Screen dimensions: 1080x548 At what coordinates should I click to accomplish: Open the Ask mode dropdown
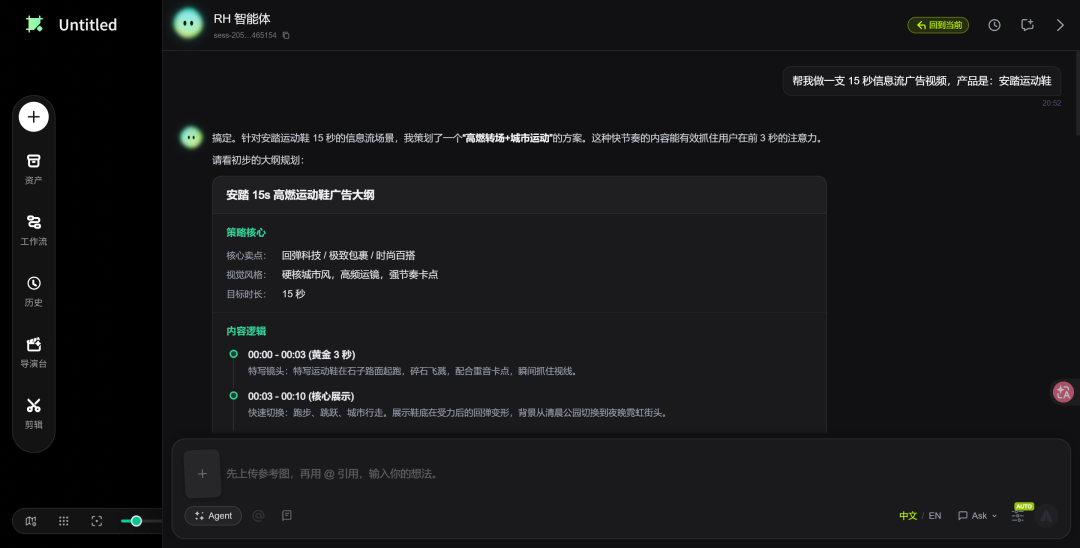pos(977,516)
